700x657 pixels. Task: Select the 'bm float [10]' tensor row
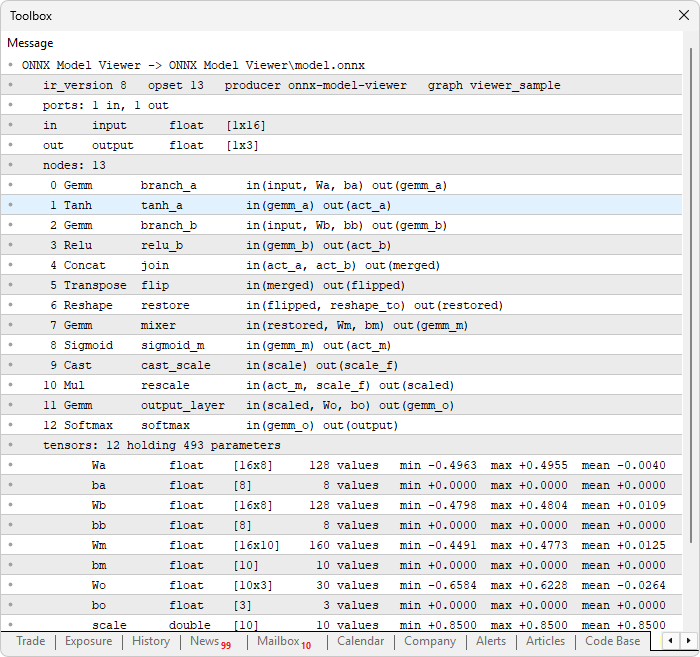[341, 565]
